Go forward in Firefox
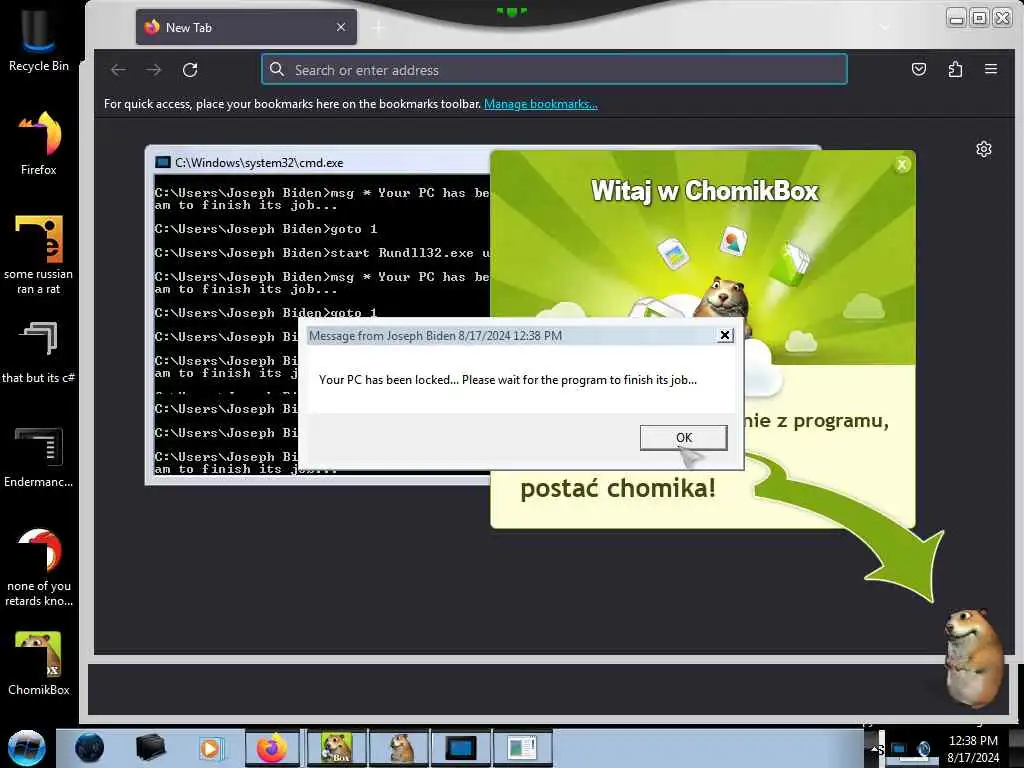Image resolution: width=1024 pixels, height=768 pixels. point(154,70)
